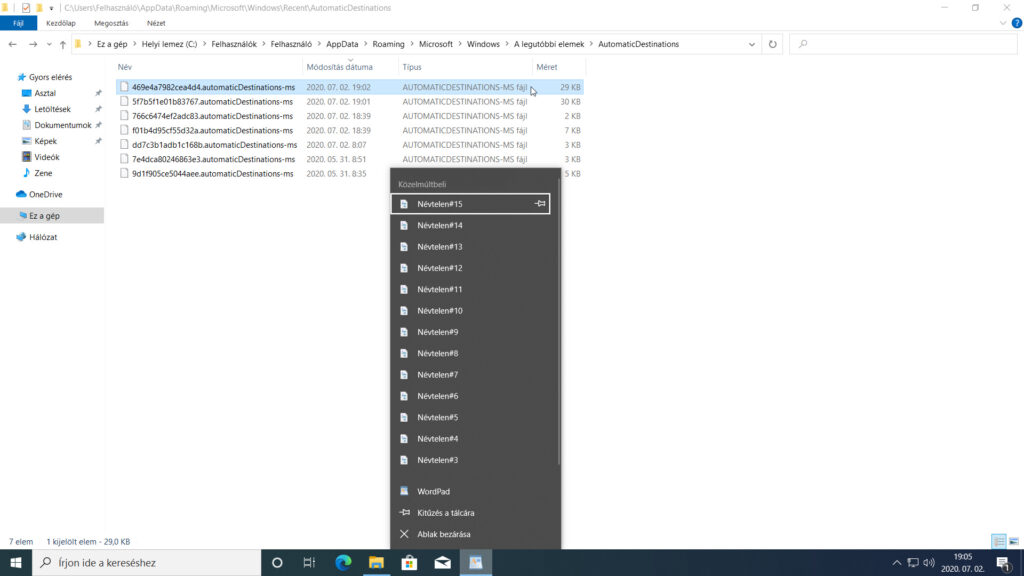This screenshot has height=576, width=1024.
Task: Go back with the left arrow
Action: tap(12, 44)
